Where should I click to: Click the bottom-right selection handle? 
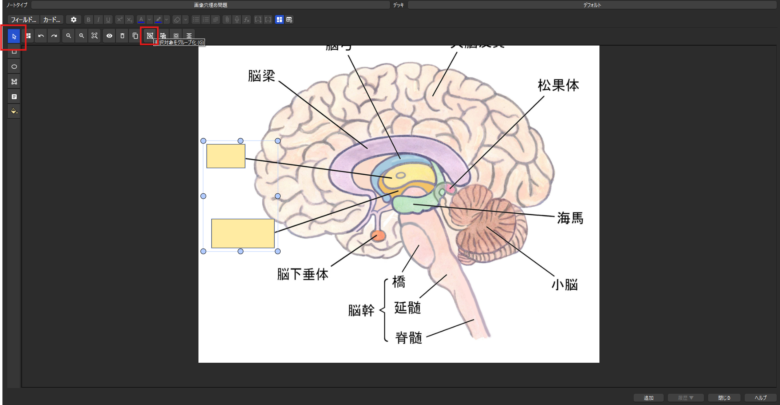tap(278, 251)
